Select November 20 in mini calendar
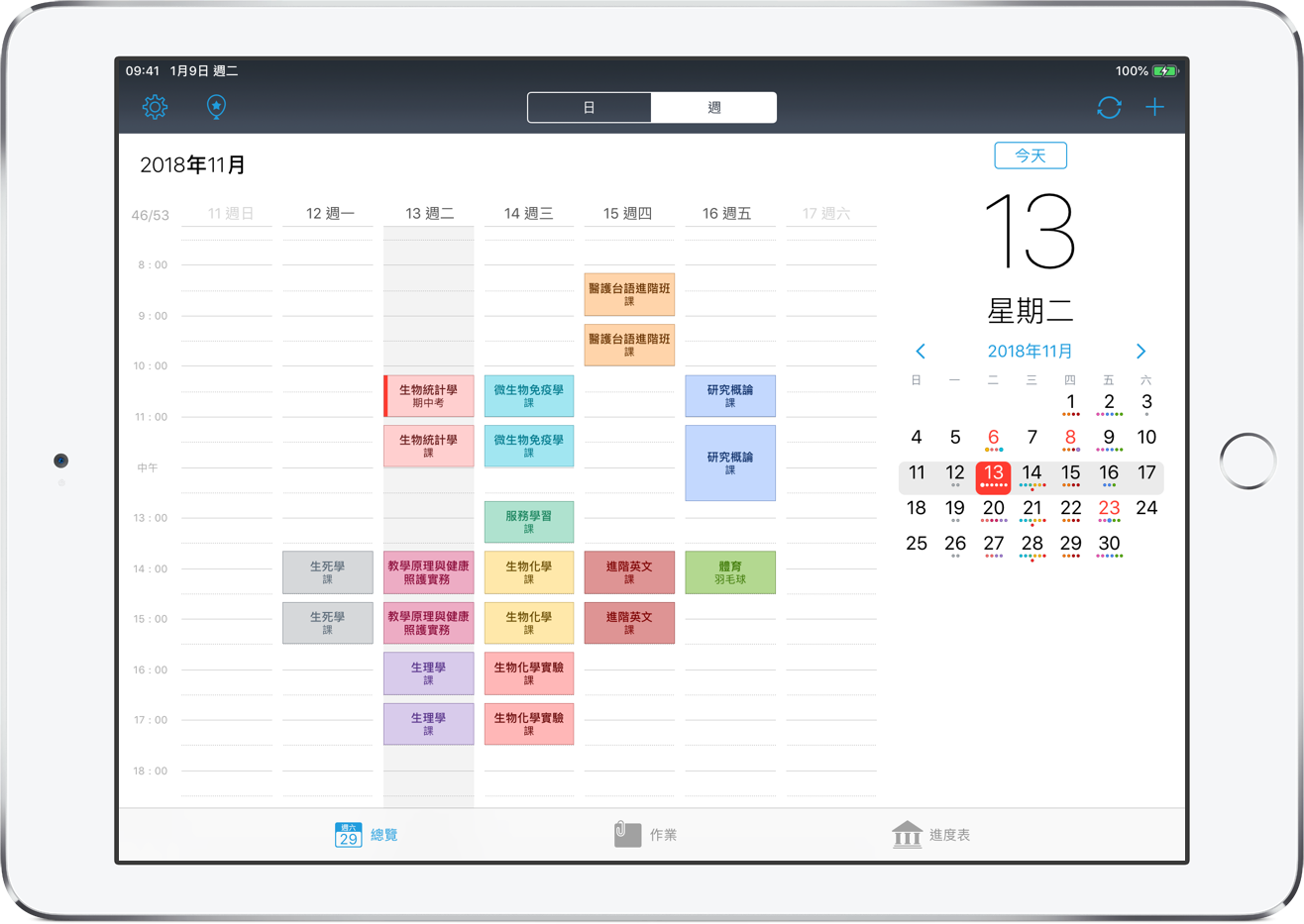 pyautogui.click(x=994, y=510)
